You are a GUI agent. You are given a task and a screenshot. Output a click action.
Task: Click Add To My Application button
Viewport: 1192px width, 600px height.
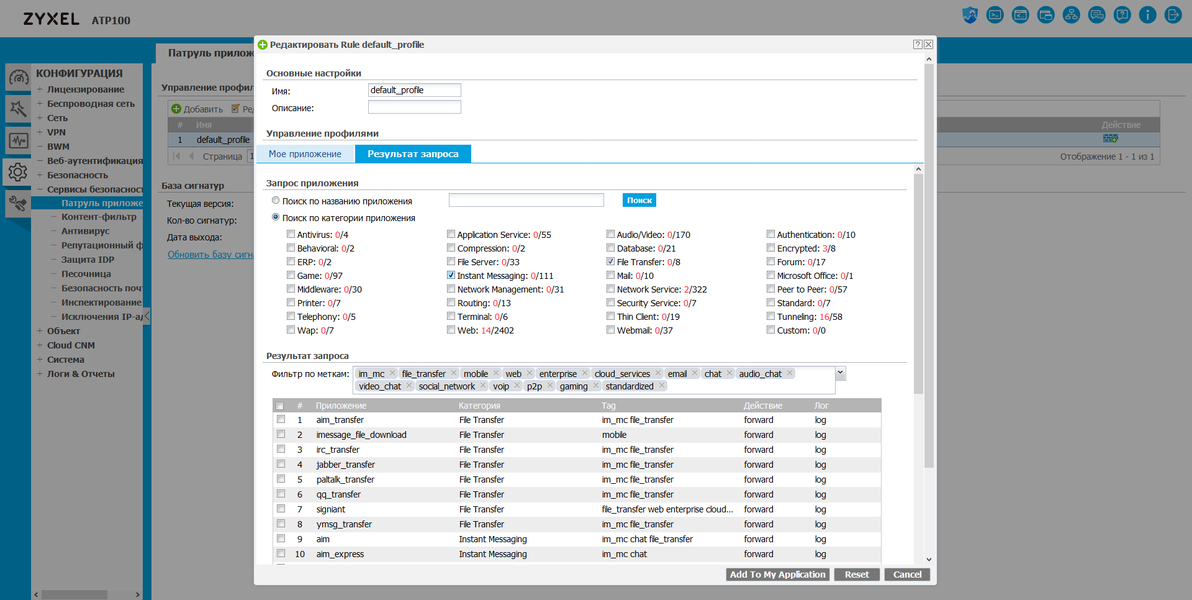coord(778,574)
